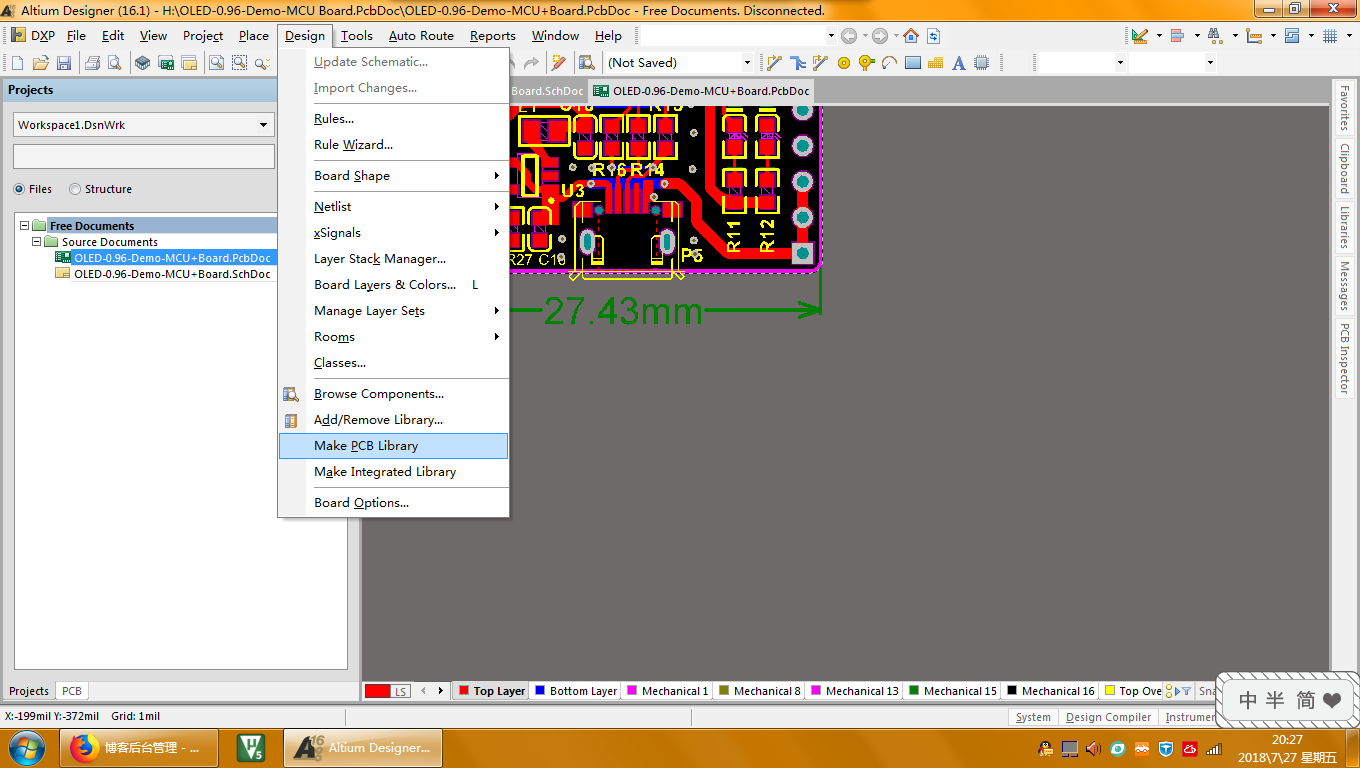Click the current layer red color swatch
This screenshot has height=768, width=1360.
coord(377,691)
